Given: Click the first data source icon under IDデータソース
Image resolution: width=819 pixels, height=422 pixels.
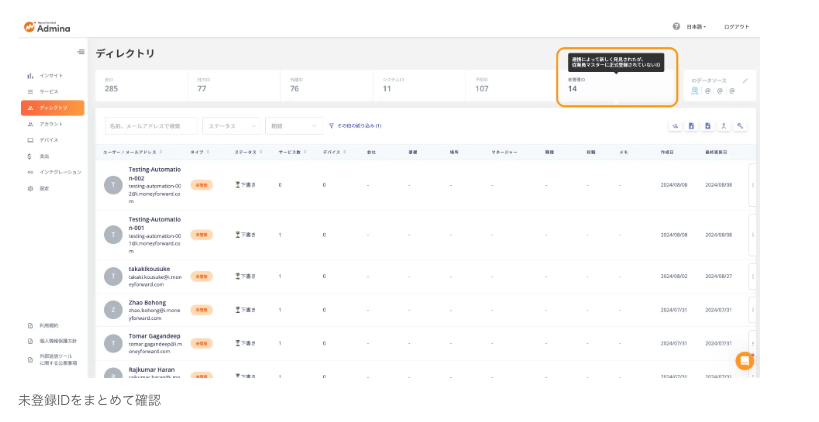Looking at the screenshot, I should 695,91.
